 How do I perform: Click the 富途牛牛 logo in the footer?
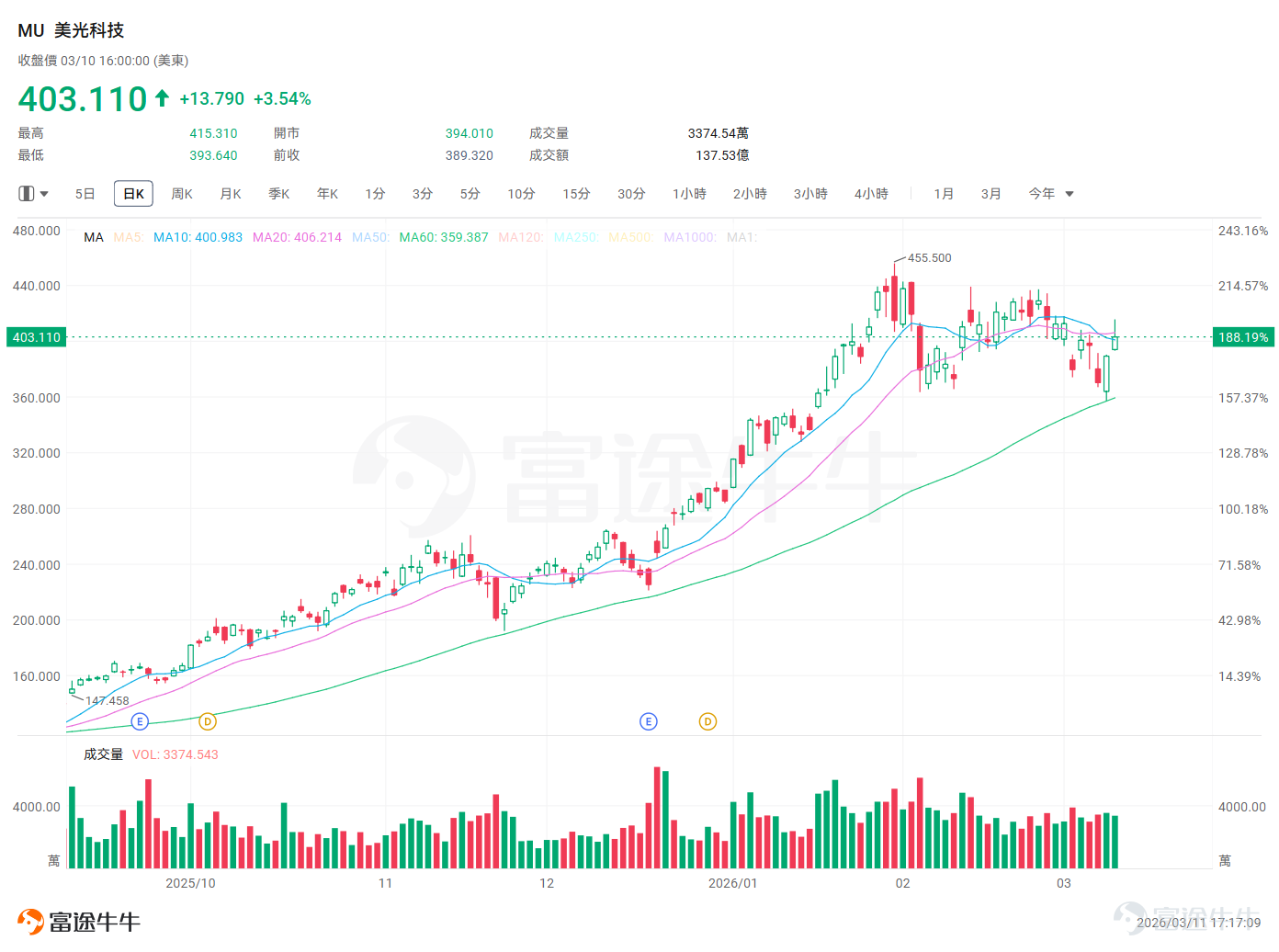(x=79, y=922)
